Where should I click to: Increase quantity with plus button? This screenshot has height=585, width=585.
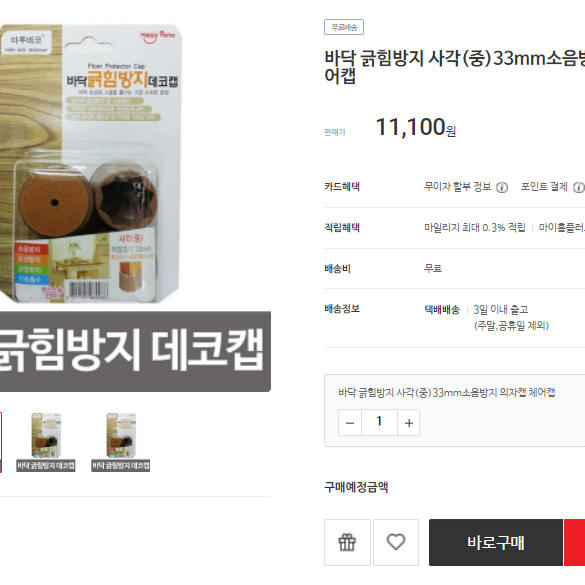[x=409, y=422]
